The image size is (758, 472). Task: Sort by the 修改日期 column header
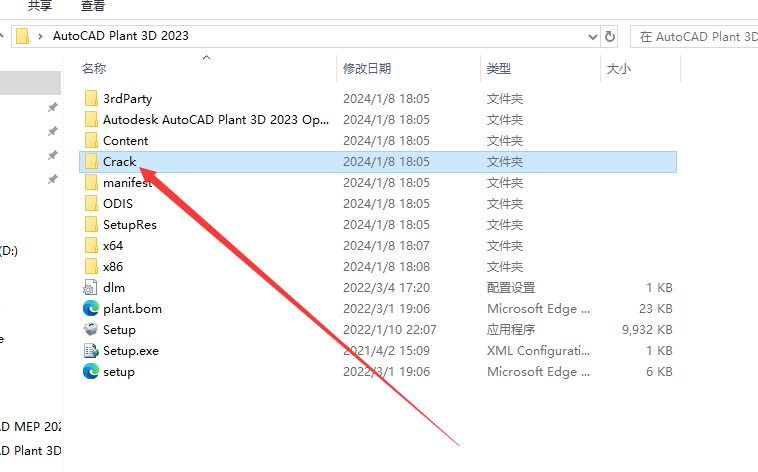(367, 69)
